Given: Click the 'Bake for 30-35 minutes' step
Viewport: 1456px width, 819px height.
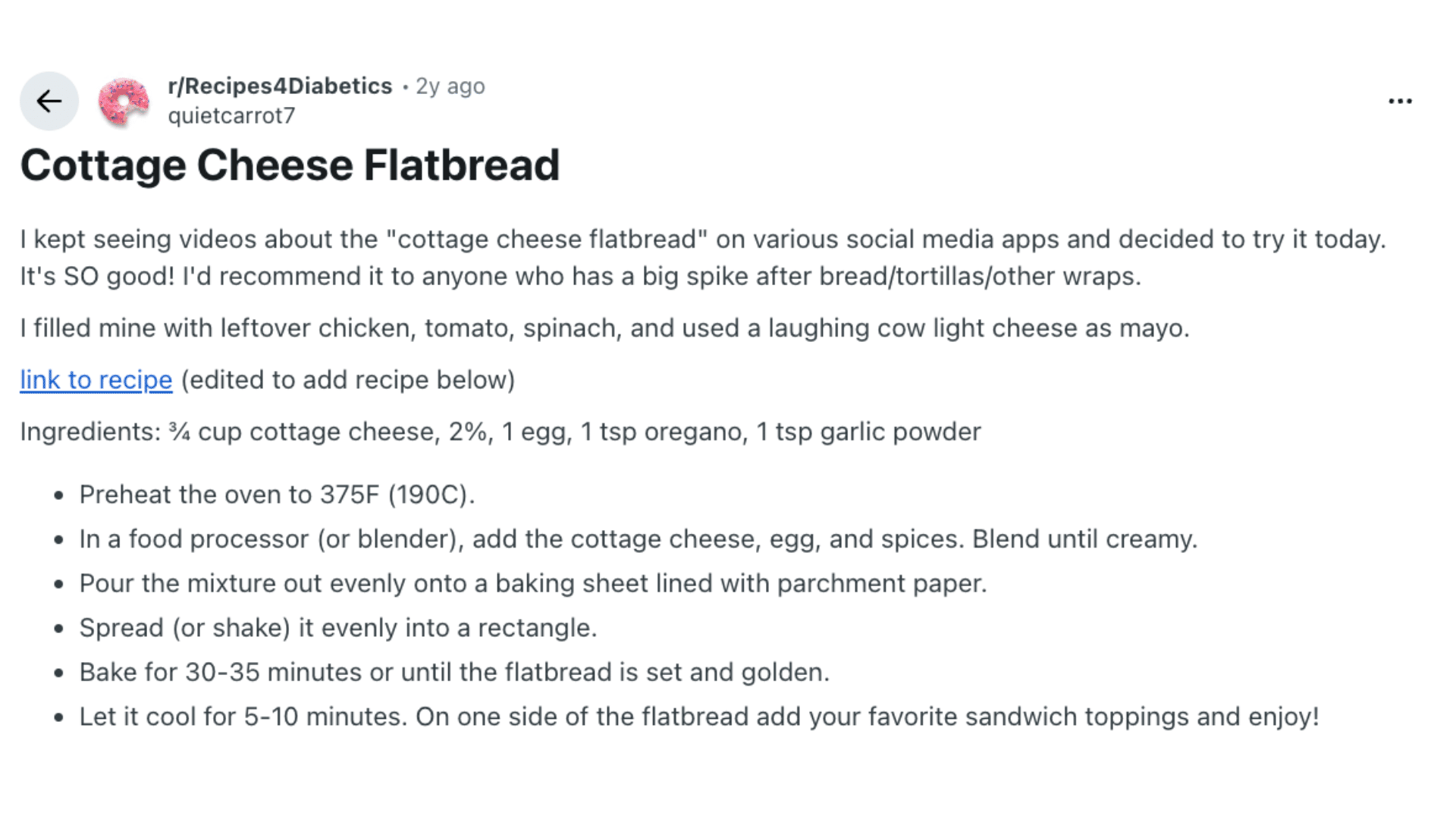Looking at the screenshot, I should click(454, 673).
